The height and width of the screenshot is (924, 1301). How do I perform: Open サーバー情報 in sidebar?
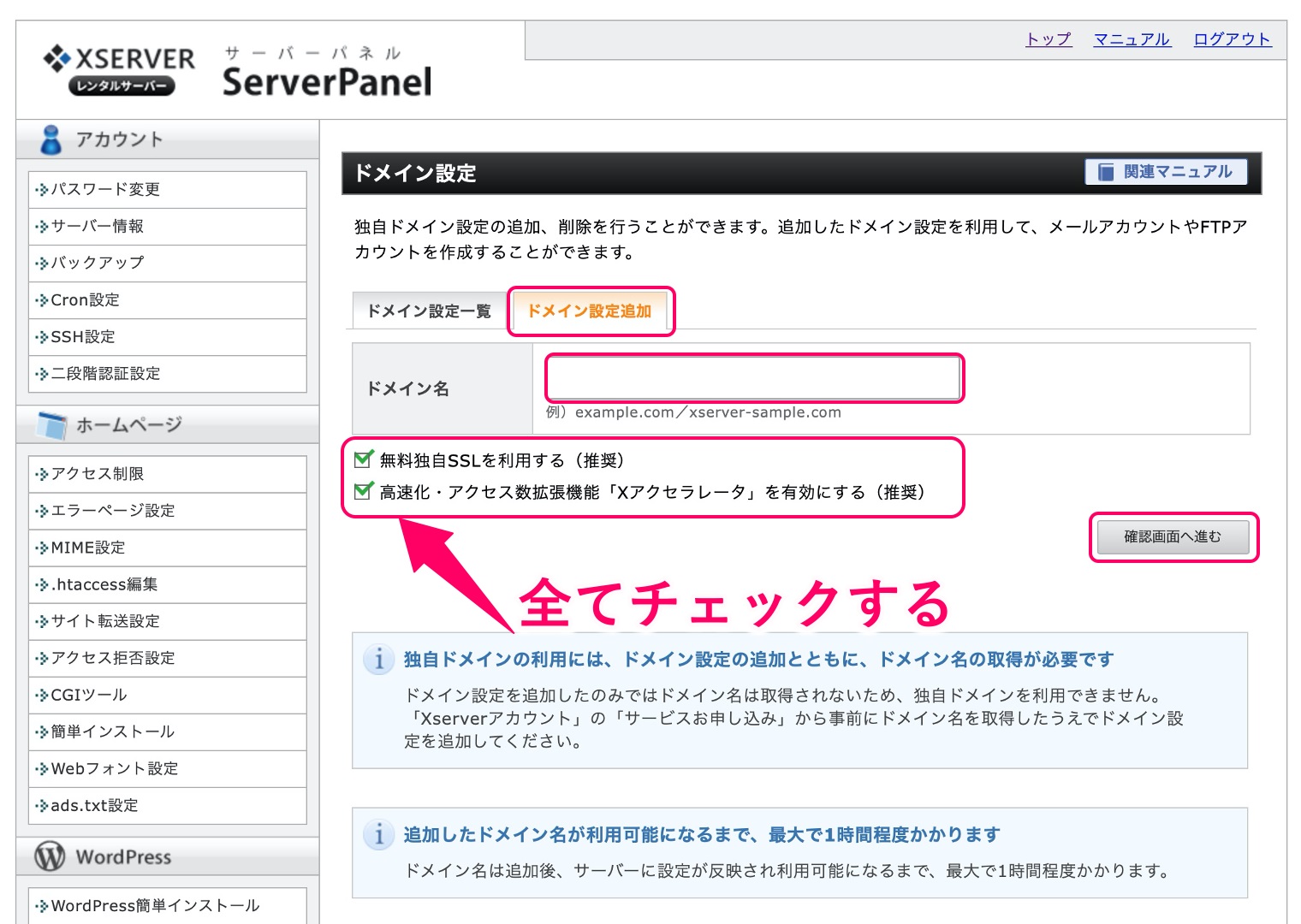(x=168, y=226)
